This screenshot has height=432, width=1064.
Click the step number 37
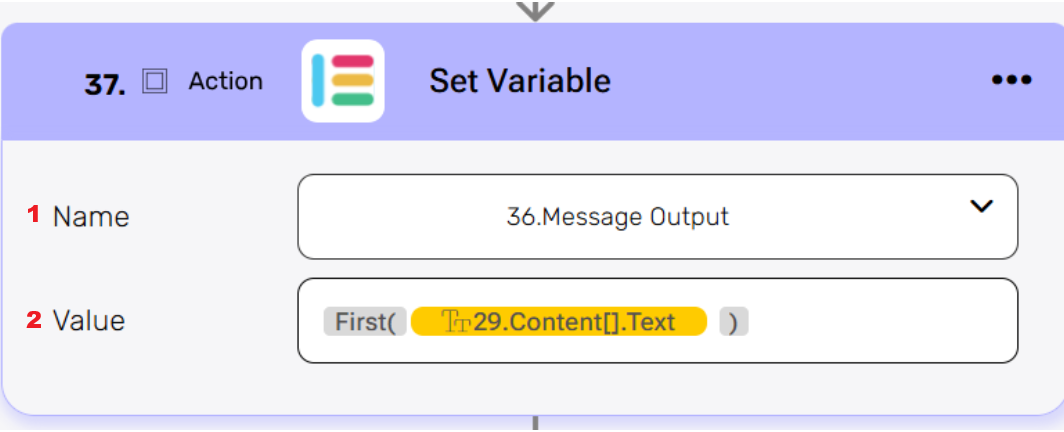click(x=104, y=84)
